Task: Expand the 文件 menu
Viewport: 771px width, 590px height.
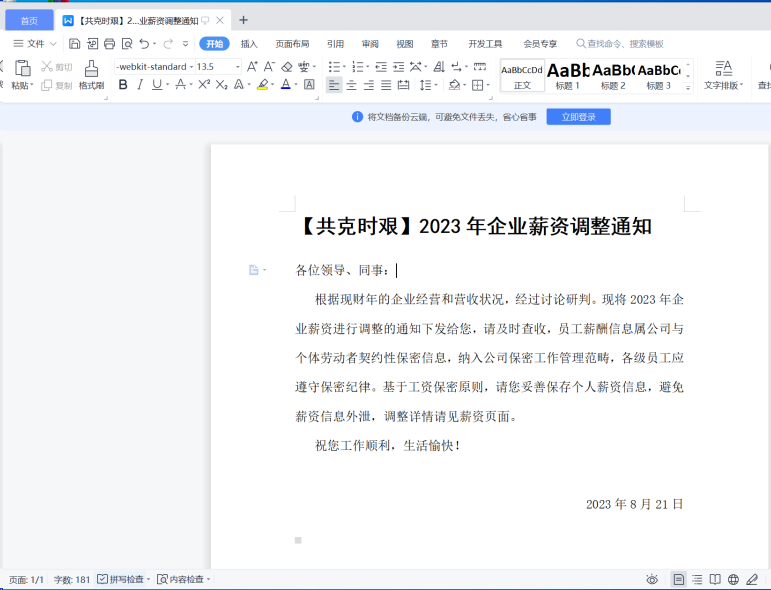Action: click(35, 44)
